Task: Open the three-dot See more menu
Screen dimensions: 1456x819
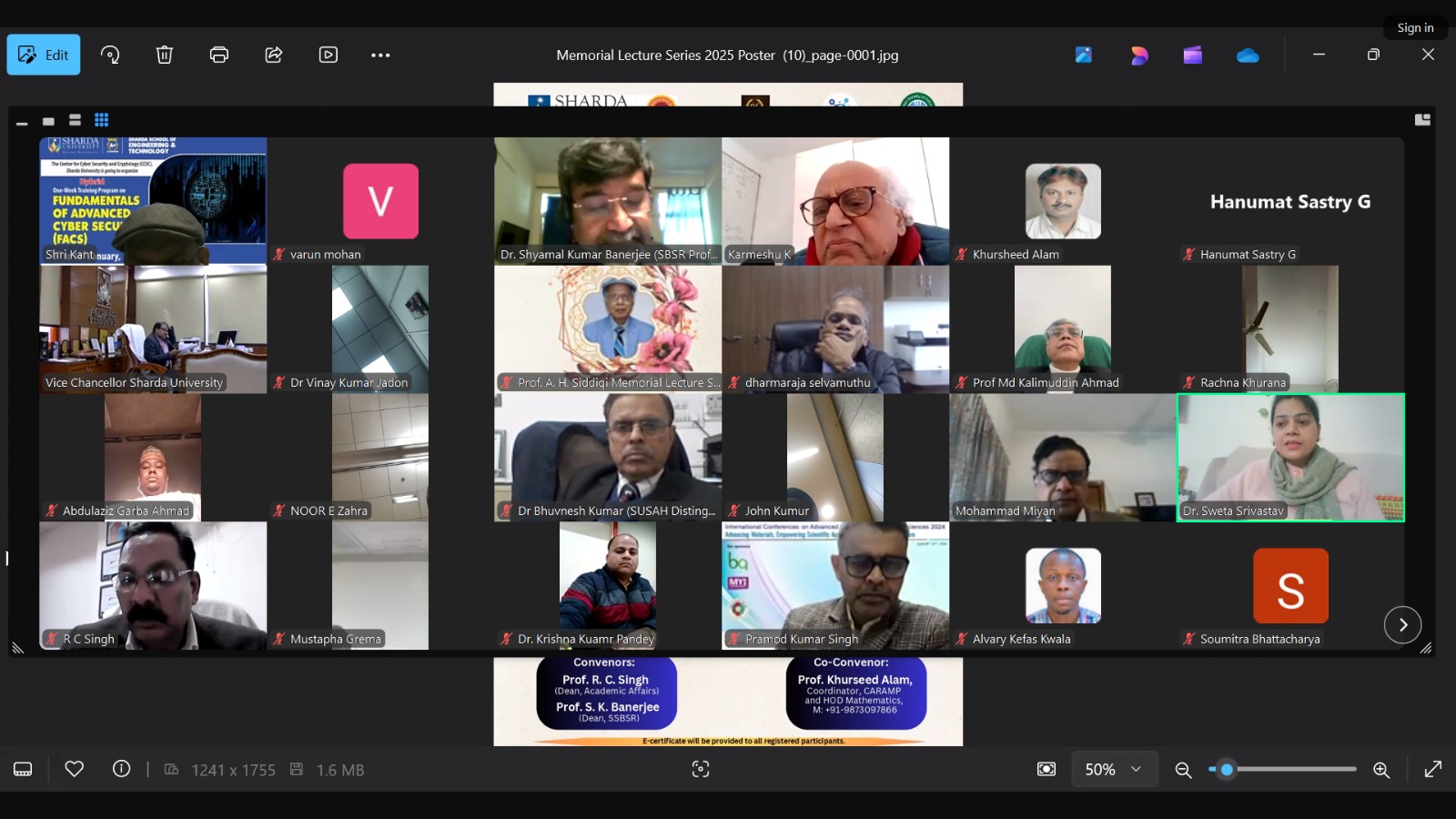Action: [x=380, y=55]
